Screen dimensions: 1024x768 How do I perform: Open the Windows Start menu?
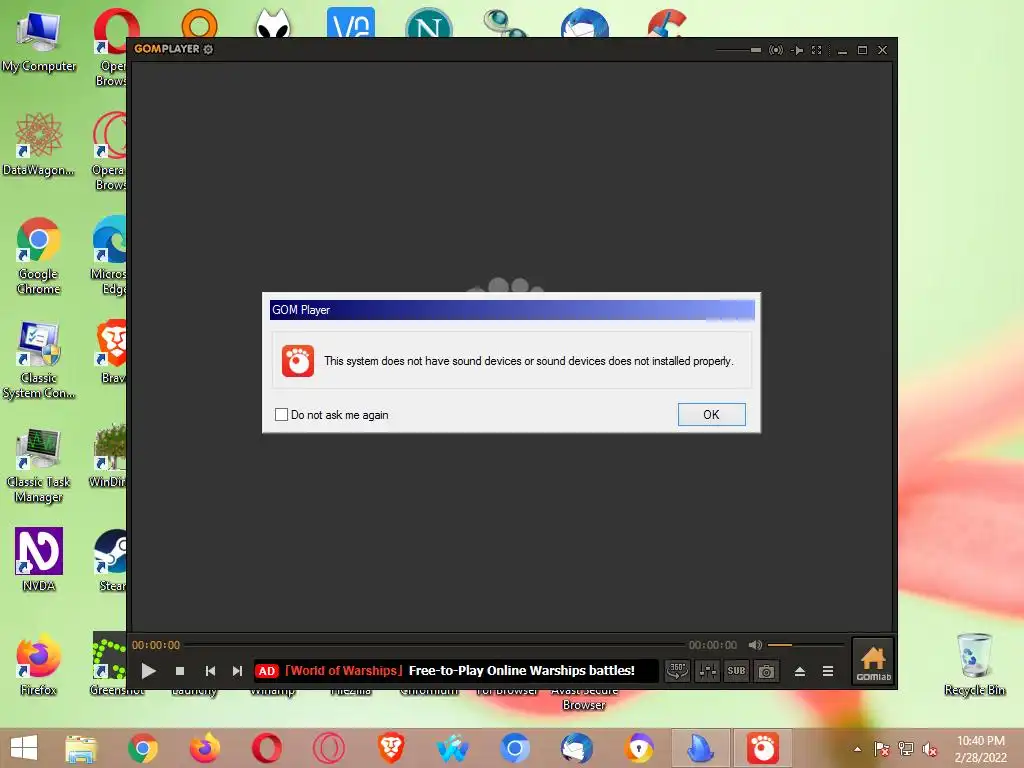(x=24, y=748)
